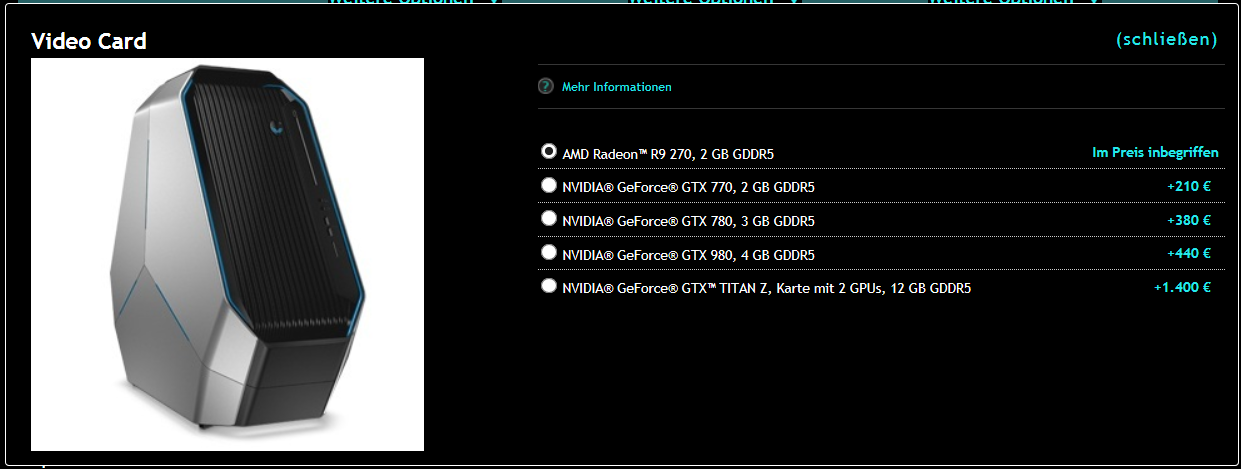Click the +210 € price text
This screenshot has width=1241, height=469.
tap(1189, 186)
